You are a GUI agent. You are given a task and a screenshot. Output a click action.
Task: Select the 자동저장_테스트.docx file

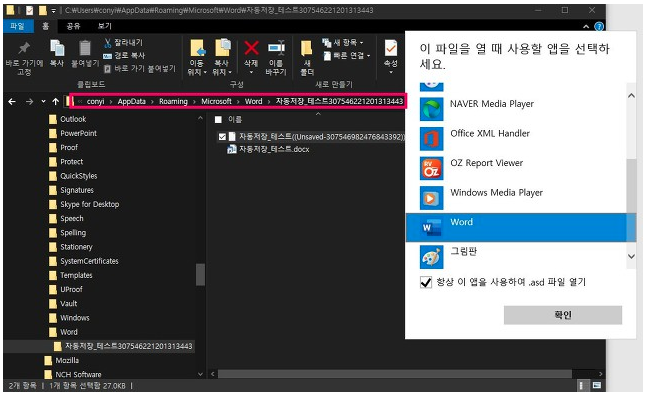coord(268,149)
